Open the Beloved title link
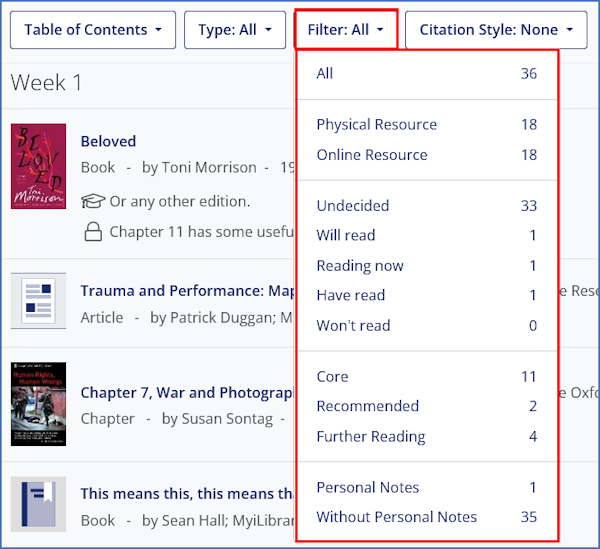 tap(108, 142)
